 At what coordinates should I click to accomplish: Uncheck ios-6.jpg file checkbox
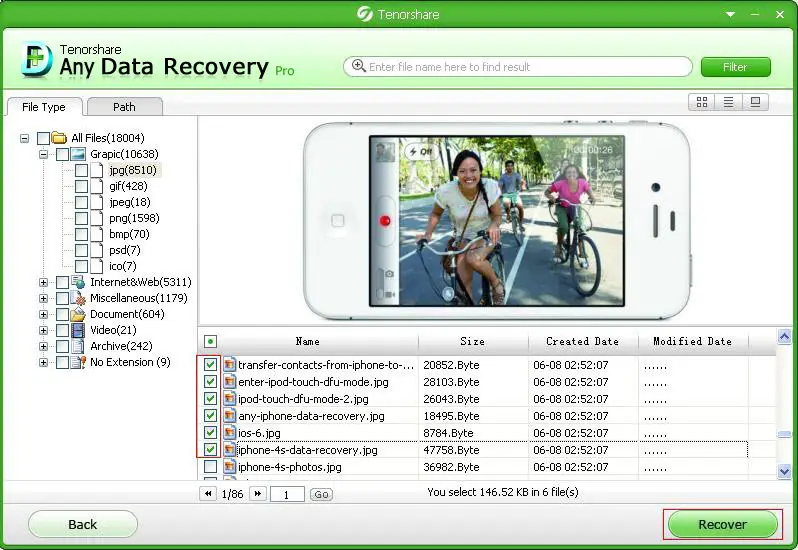(x=210, y=432)
